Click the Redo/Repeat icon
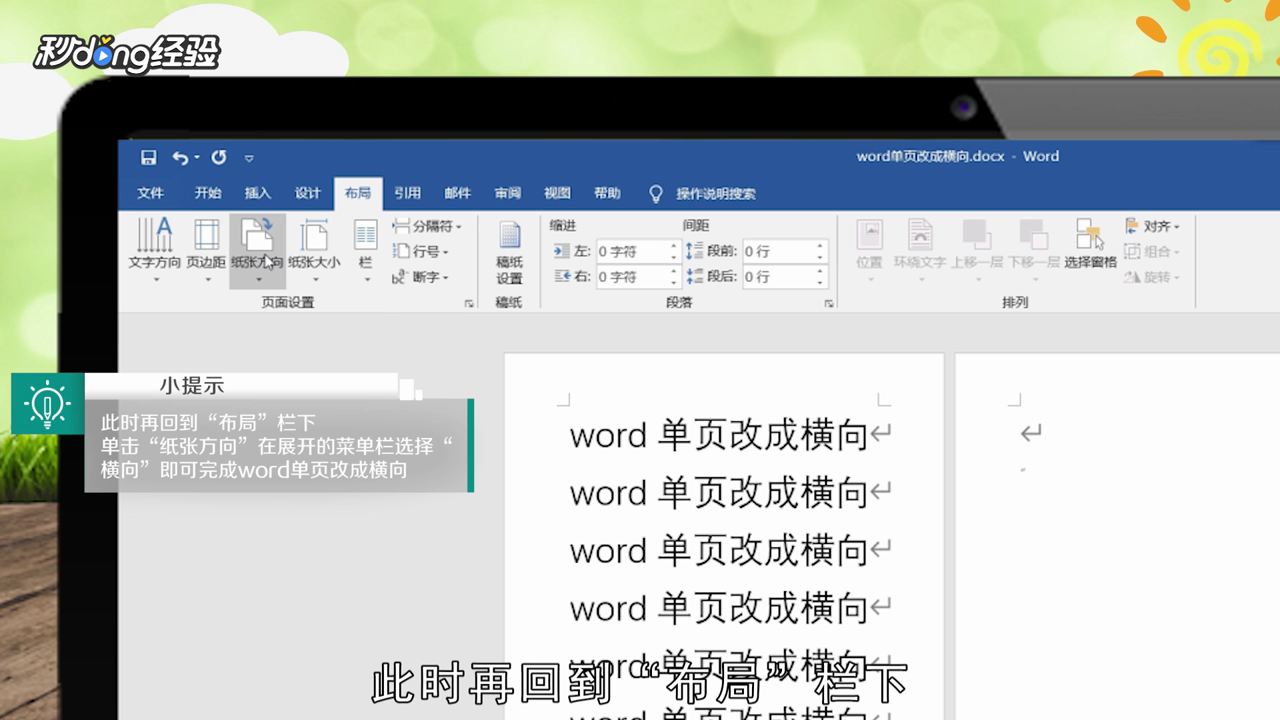 (219, 157)
